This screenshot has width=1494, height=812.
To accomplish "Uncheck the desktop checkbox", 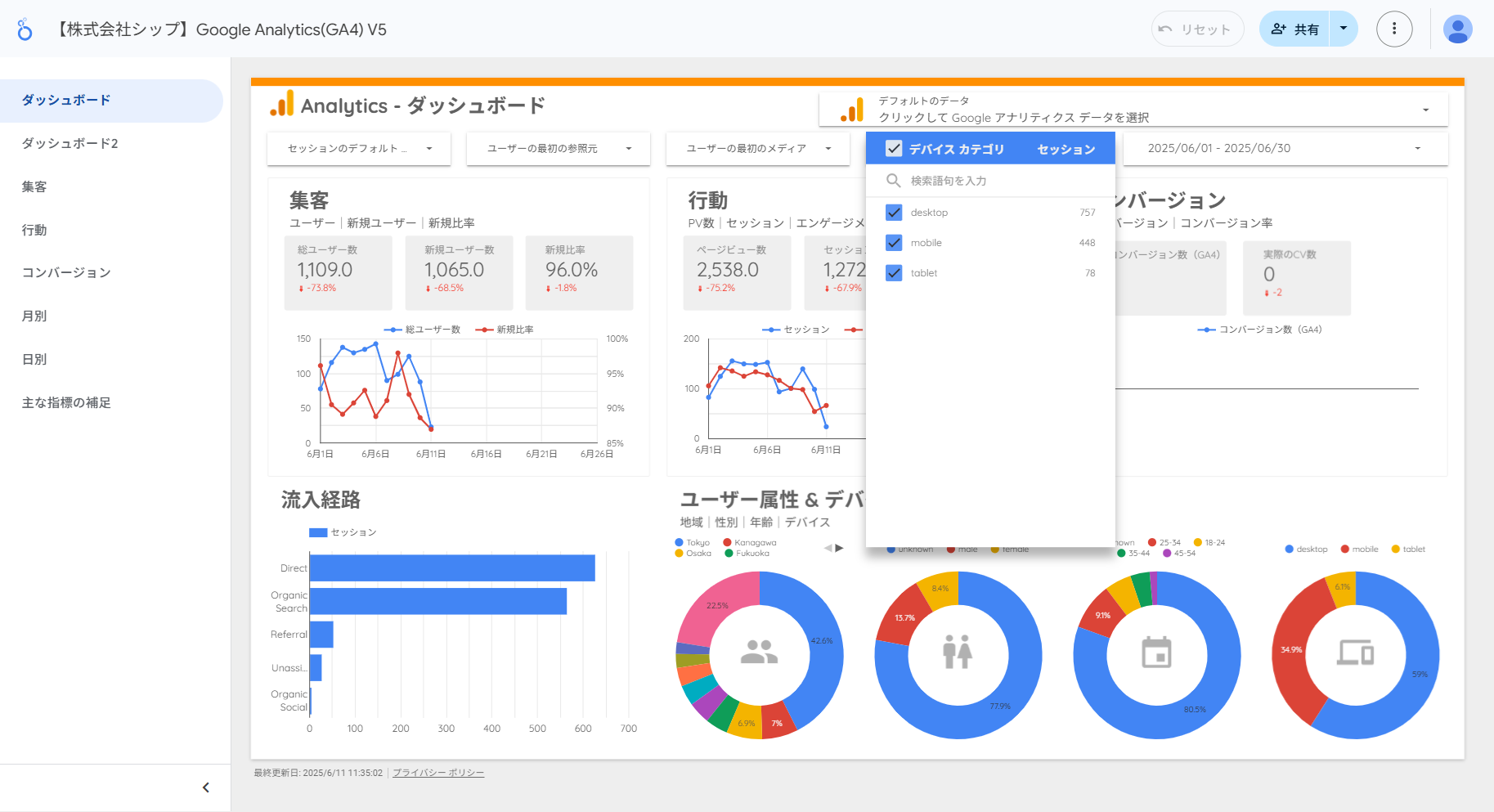I will pyautogui.click(x=894, y=213).
